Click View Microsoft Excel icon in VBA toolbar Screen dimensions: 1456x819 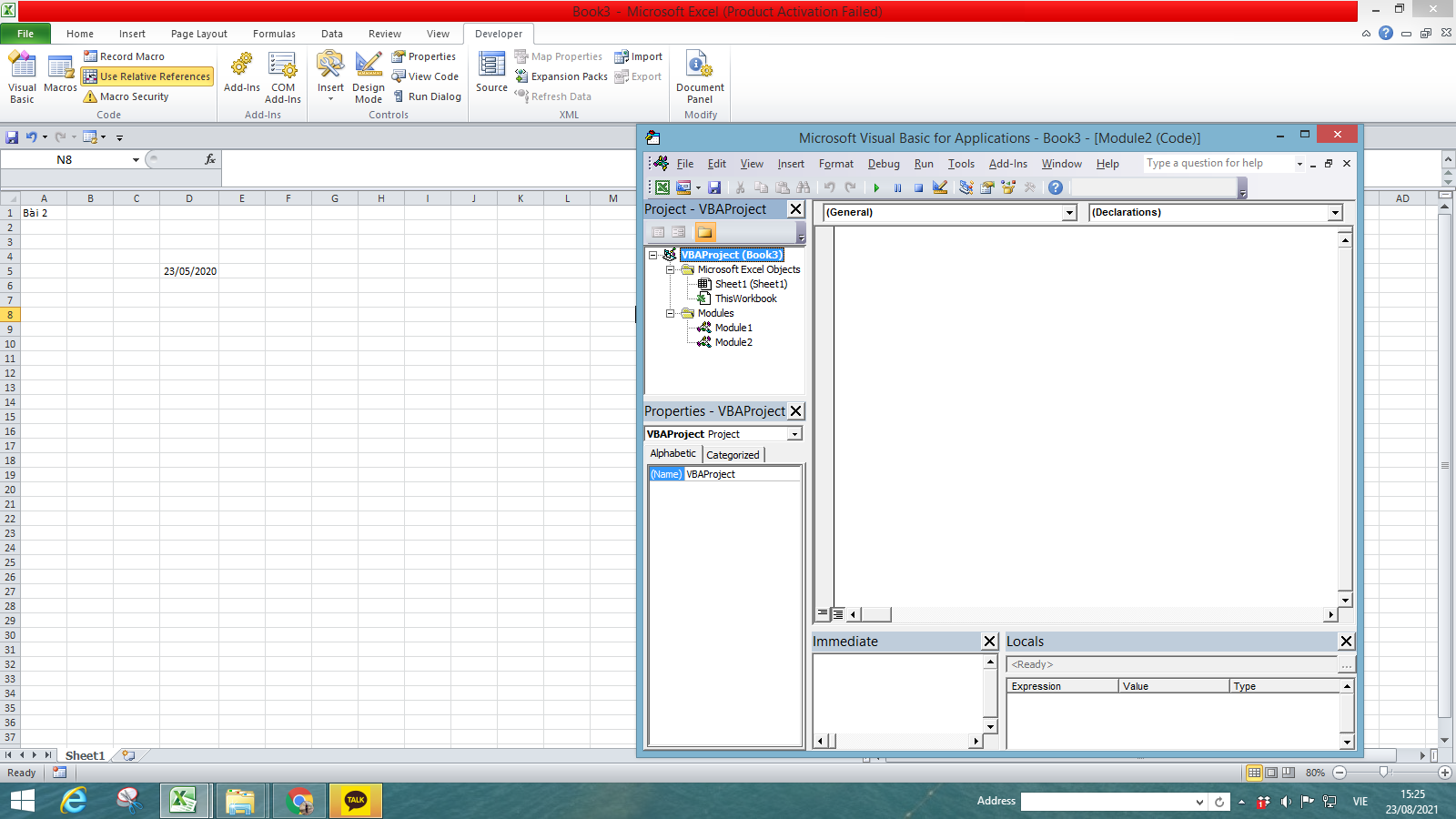[662, 187]
